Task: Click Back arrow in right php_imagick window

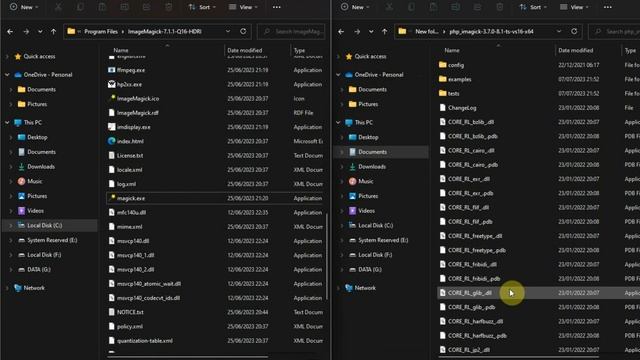Action: [x=341, y=31]
